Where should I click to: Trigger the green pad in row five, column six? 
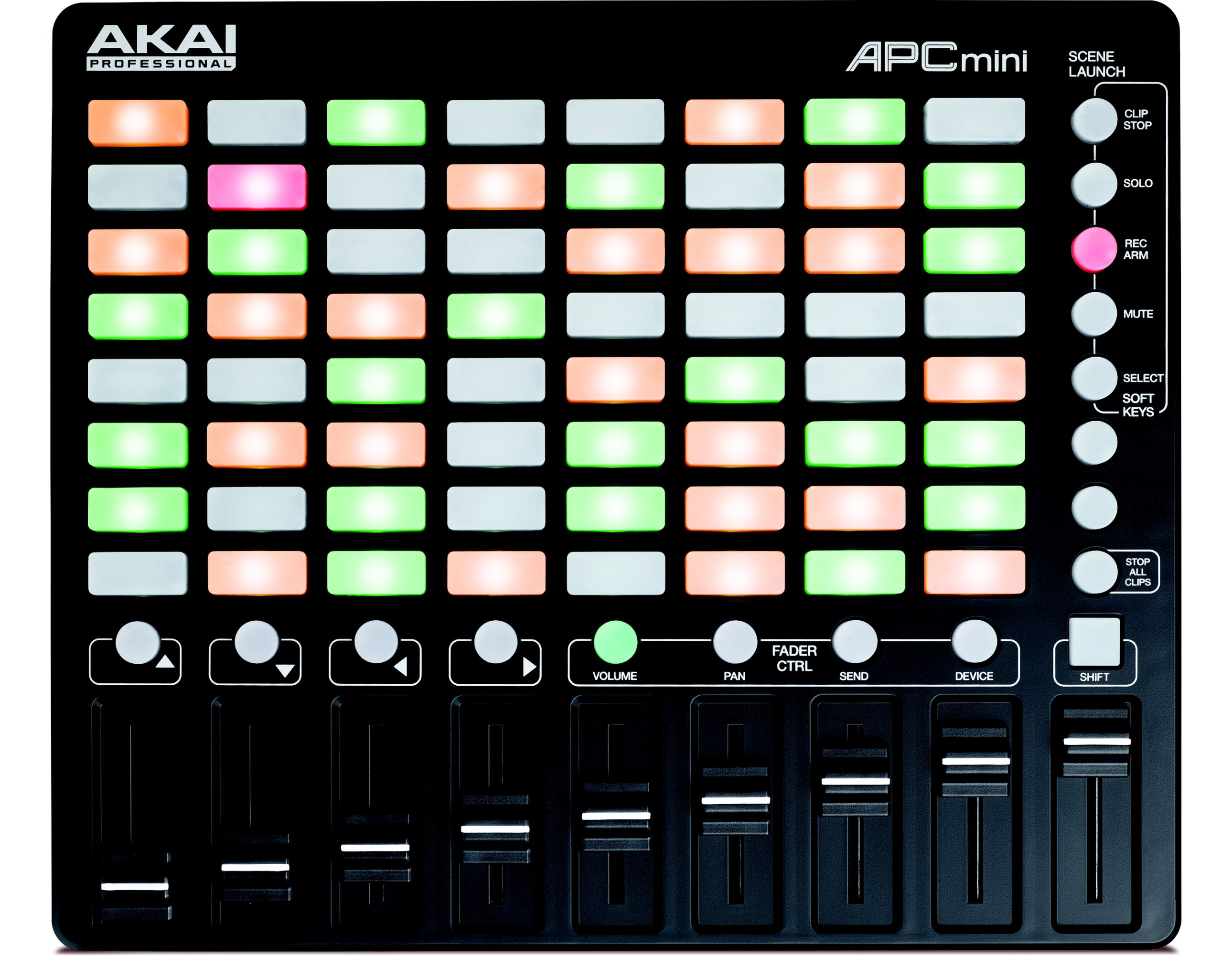coord(735,380)
